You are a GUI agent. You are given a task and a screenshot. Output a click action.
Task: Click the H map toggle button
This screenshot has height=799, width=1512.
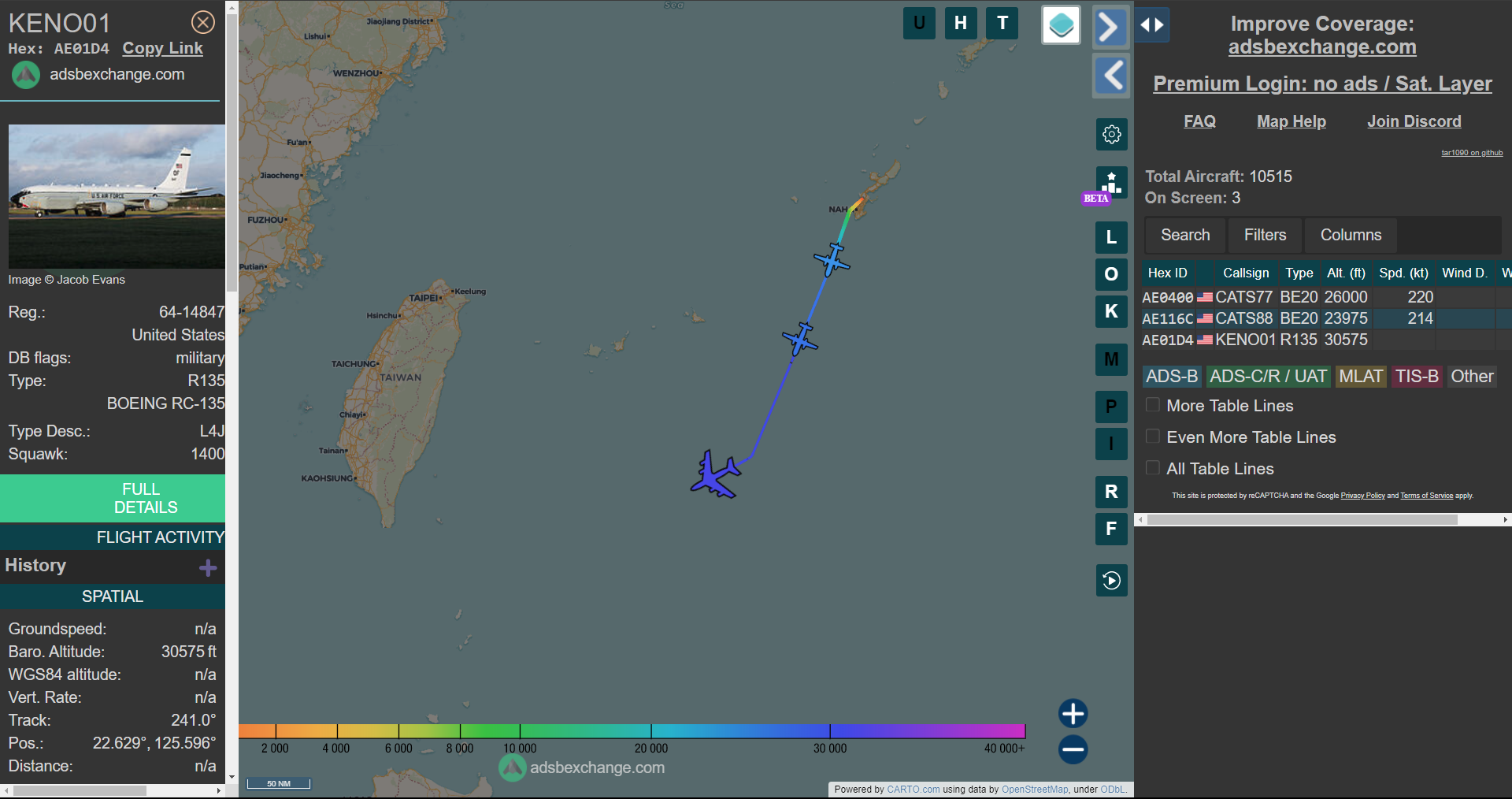961,23
